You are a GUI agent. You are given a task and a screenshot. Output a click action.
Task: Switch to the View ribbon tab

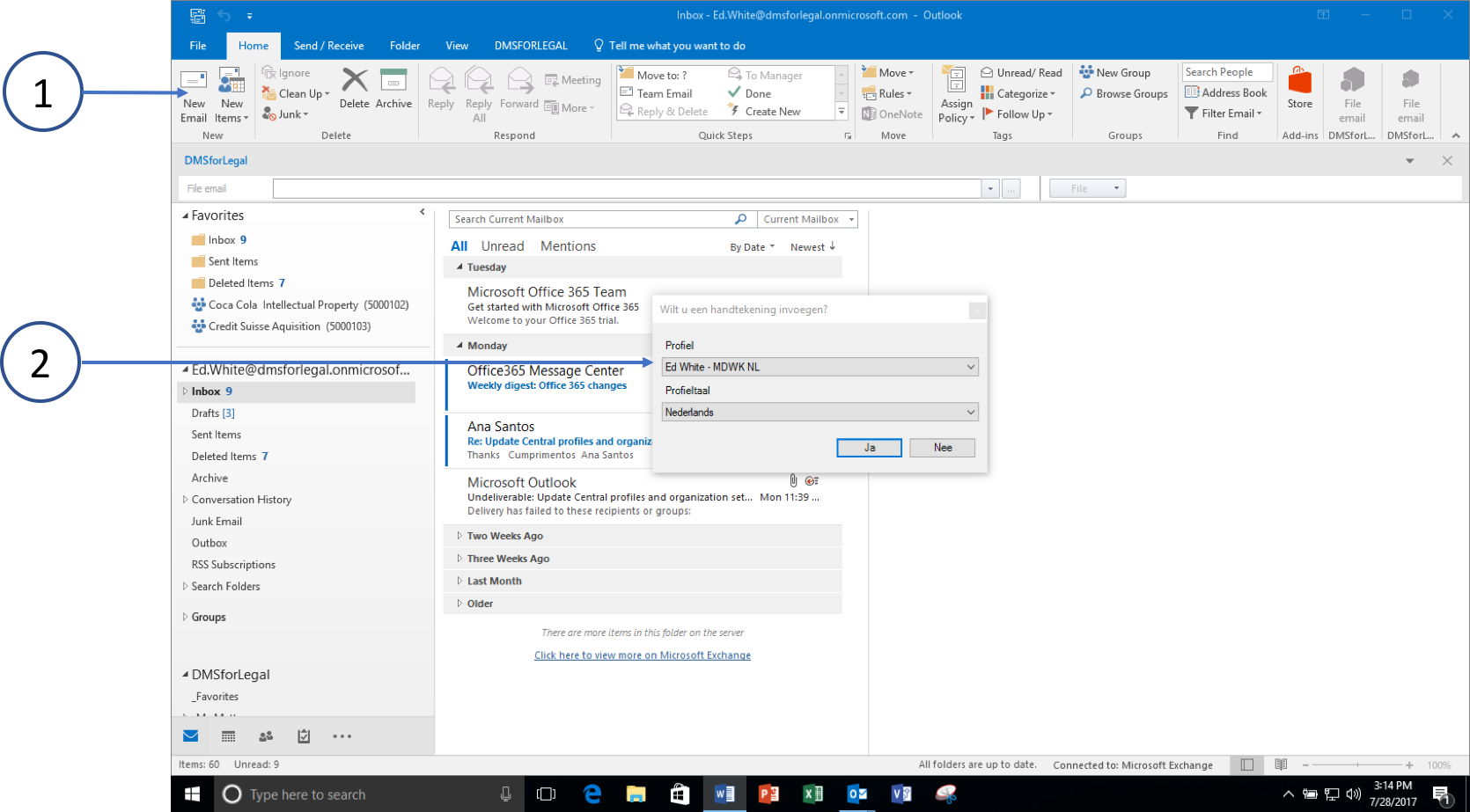[x=457, y=46]
